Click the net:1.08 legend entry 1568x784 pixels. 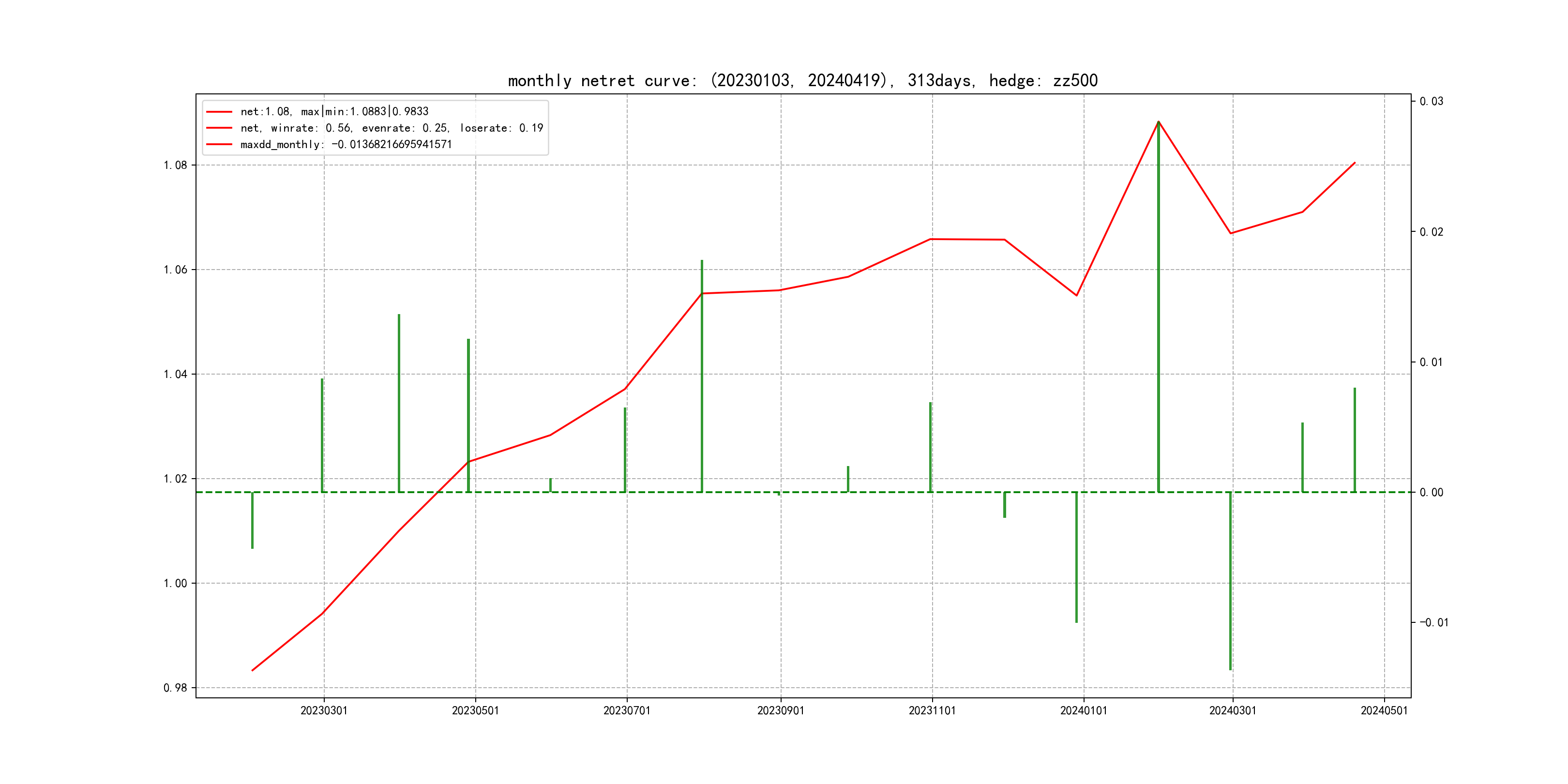tap(334, 111)
